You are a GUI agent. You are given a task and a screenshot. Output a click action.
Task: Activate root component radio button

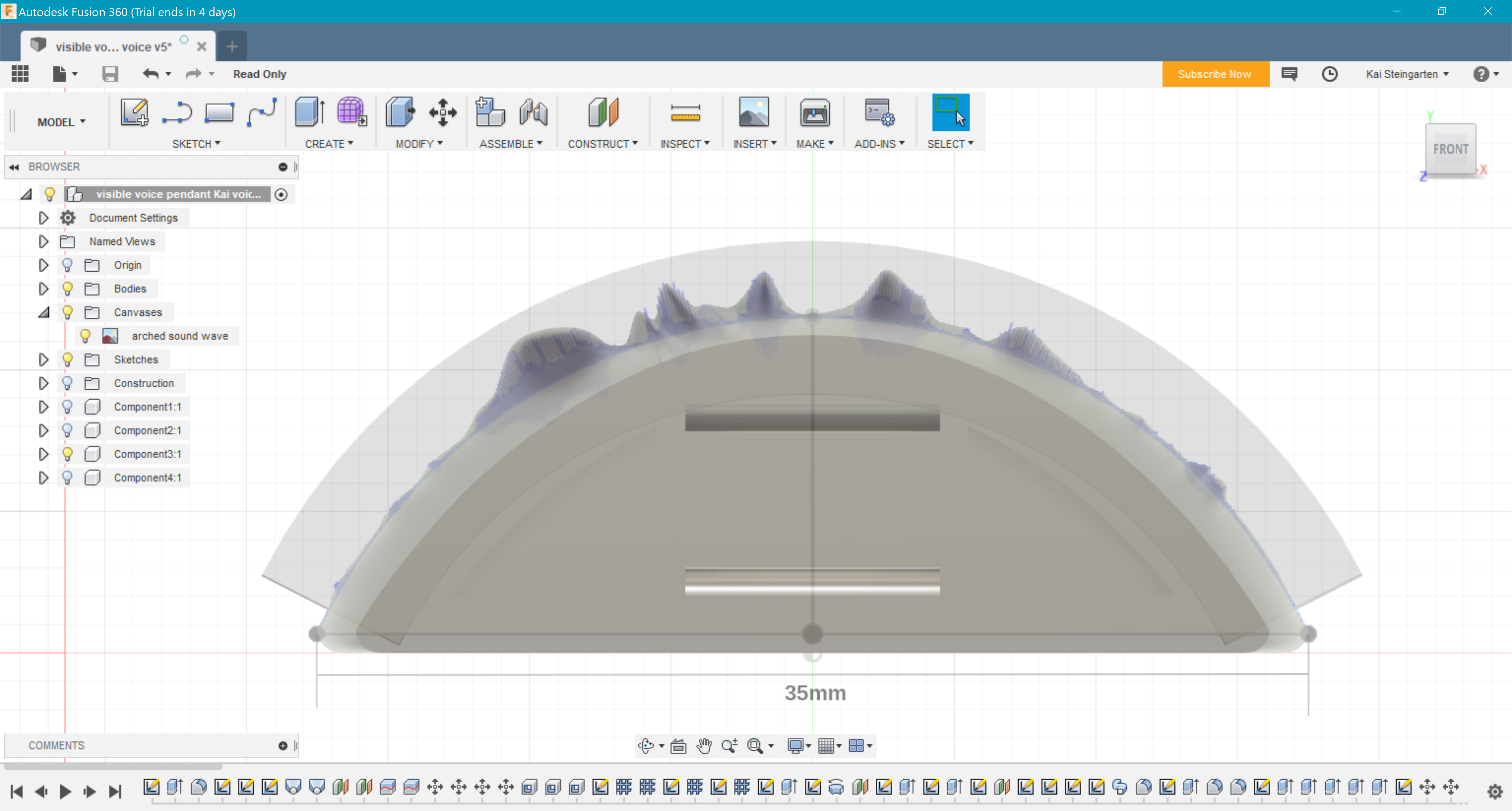(281, 194)
